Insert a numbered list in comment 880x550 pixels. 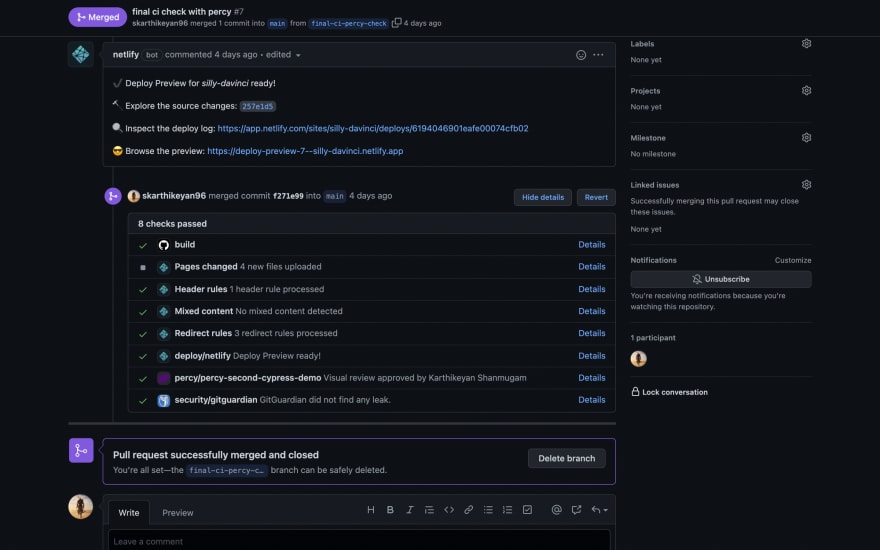coord(507,510)
